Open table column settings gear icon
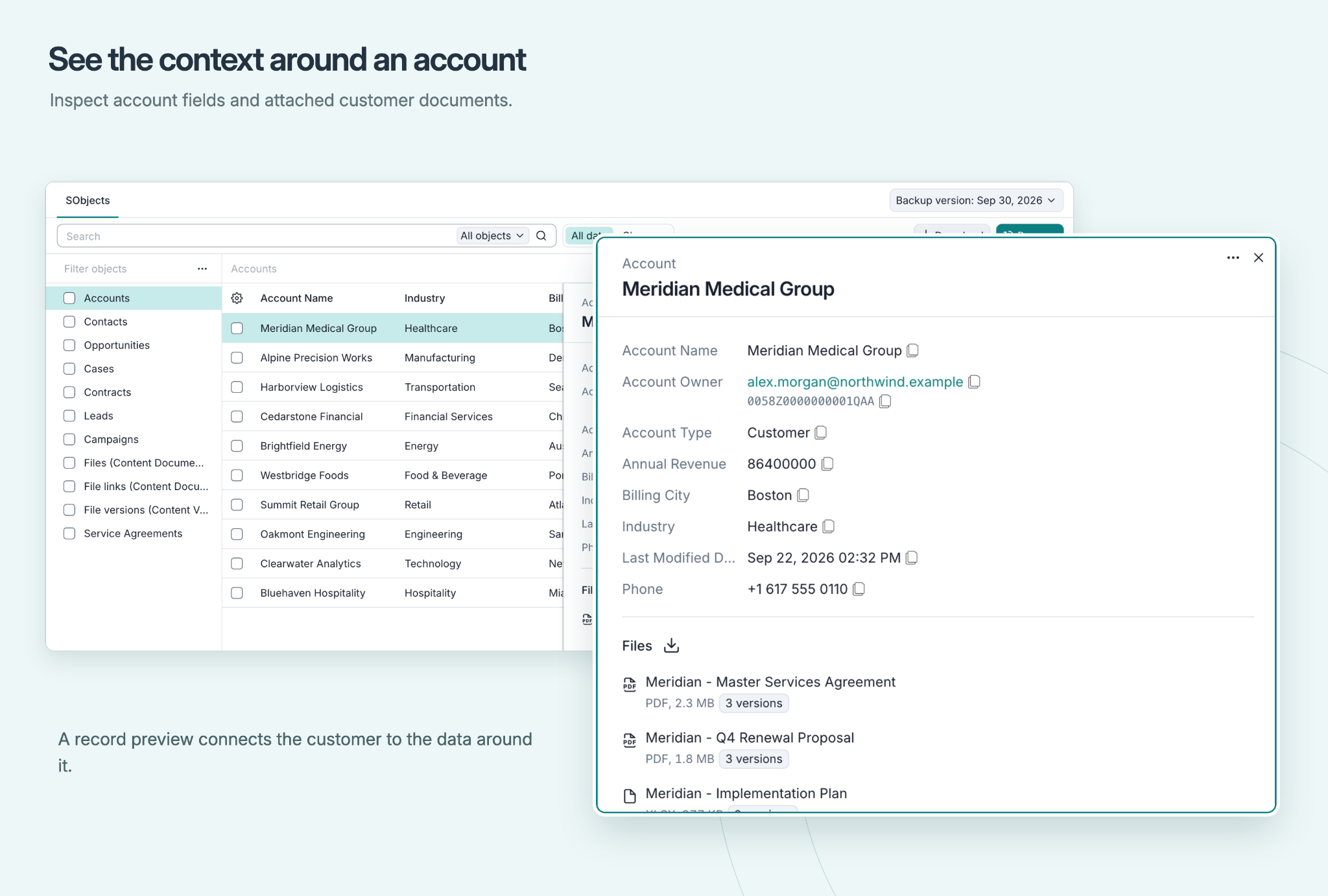This screenshot has height=896, width=1328. coord(237,298)
